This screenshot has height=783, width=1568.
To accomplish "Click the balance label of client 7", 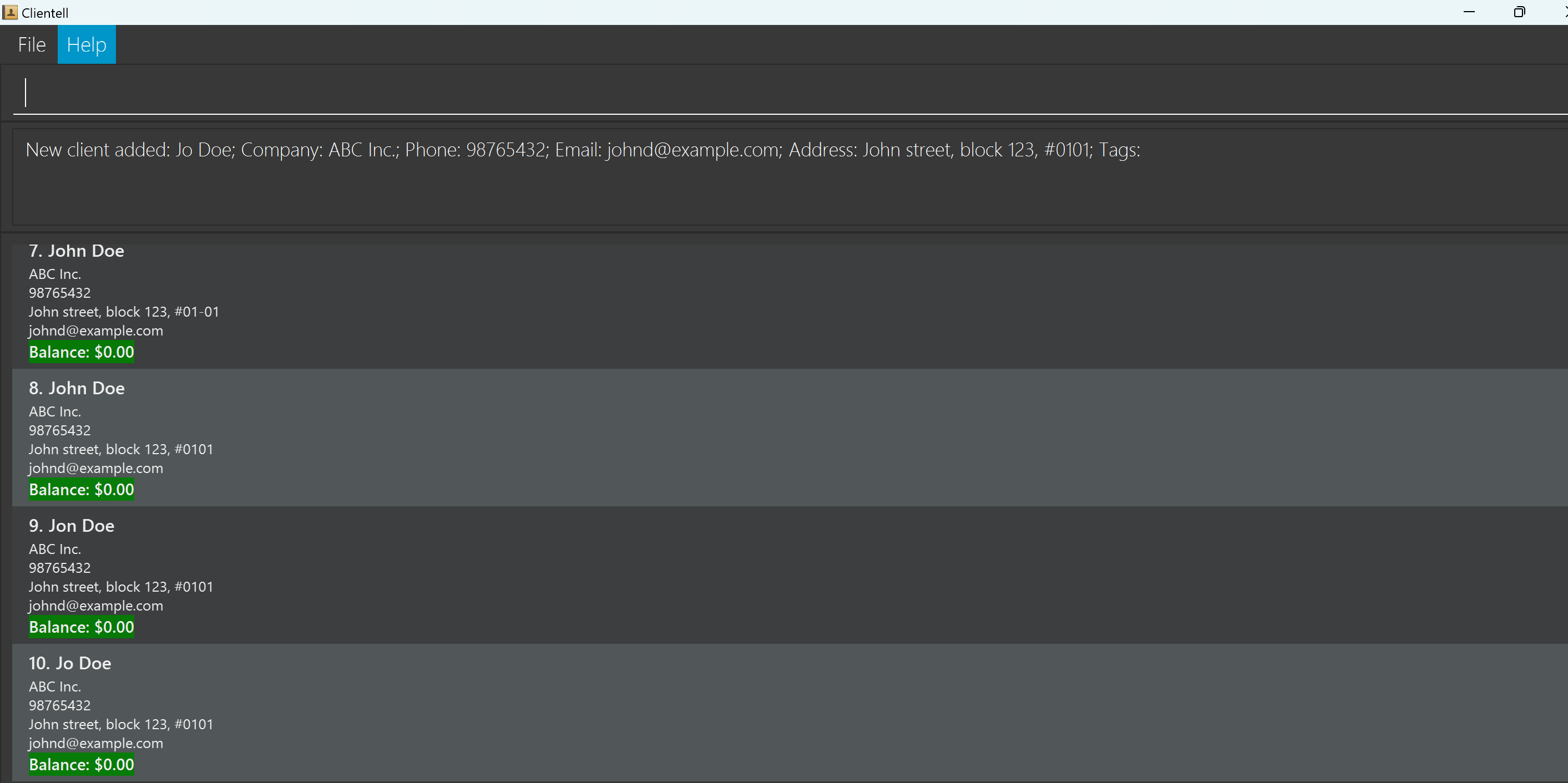I will tap(82, 352).
